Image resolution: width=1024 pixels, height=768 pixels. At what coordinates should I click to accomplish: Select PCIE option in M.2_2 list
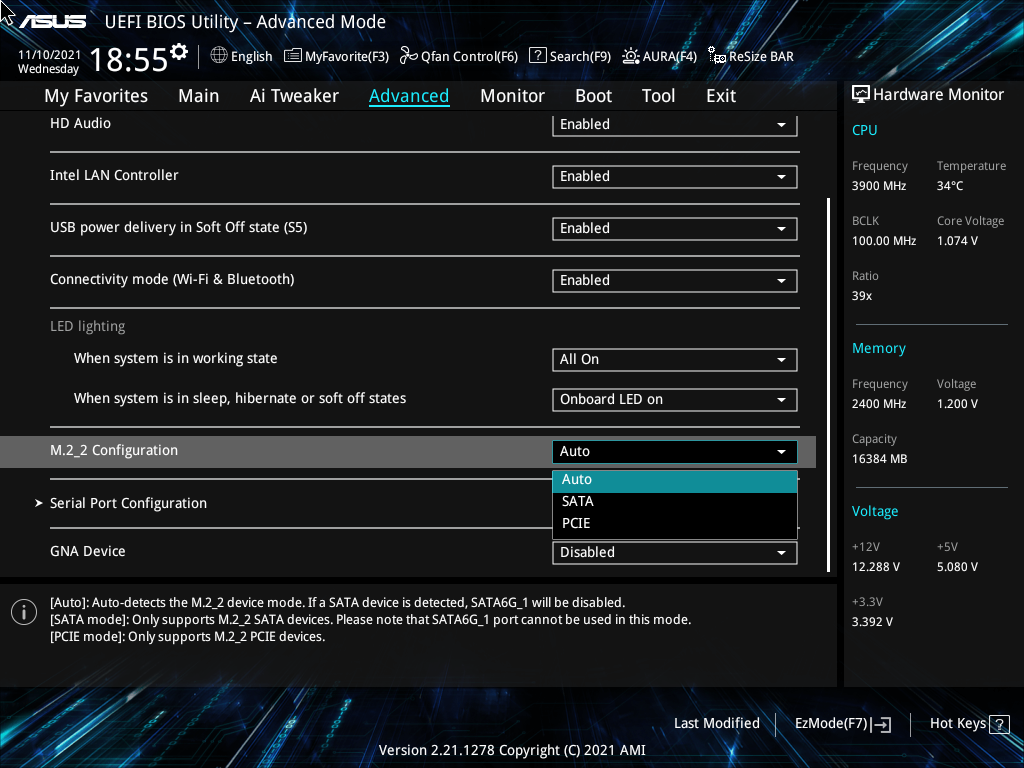(675, 524)
